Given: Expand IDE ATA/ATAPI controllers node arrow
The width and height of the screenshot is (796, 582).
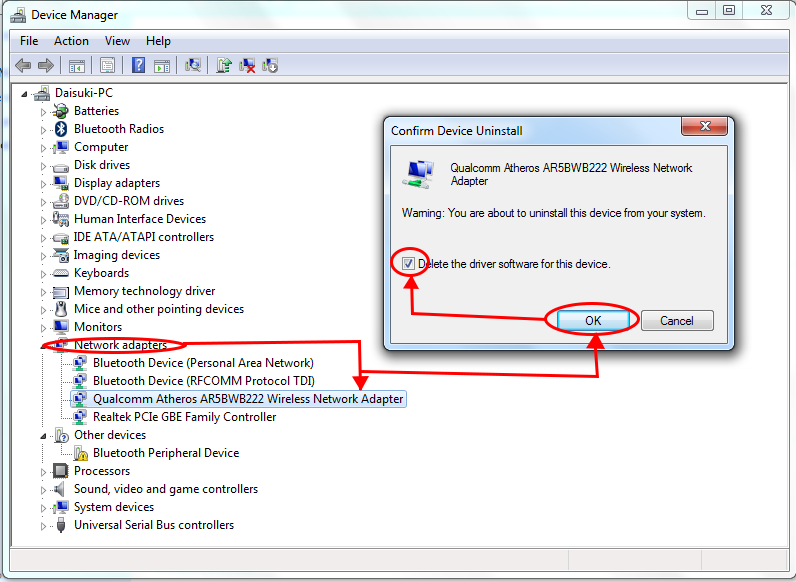Looking at the screenshot, I should coord(44,238).
